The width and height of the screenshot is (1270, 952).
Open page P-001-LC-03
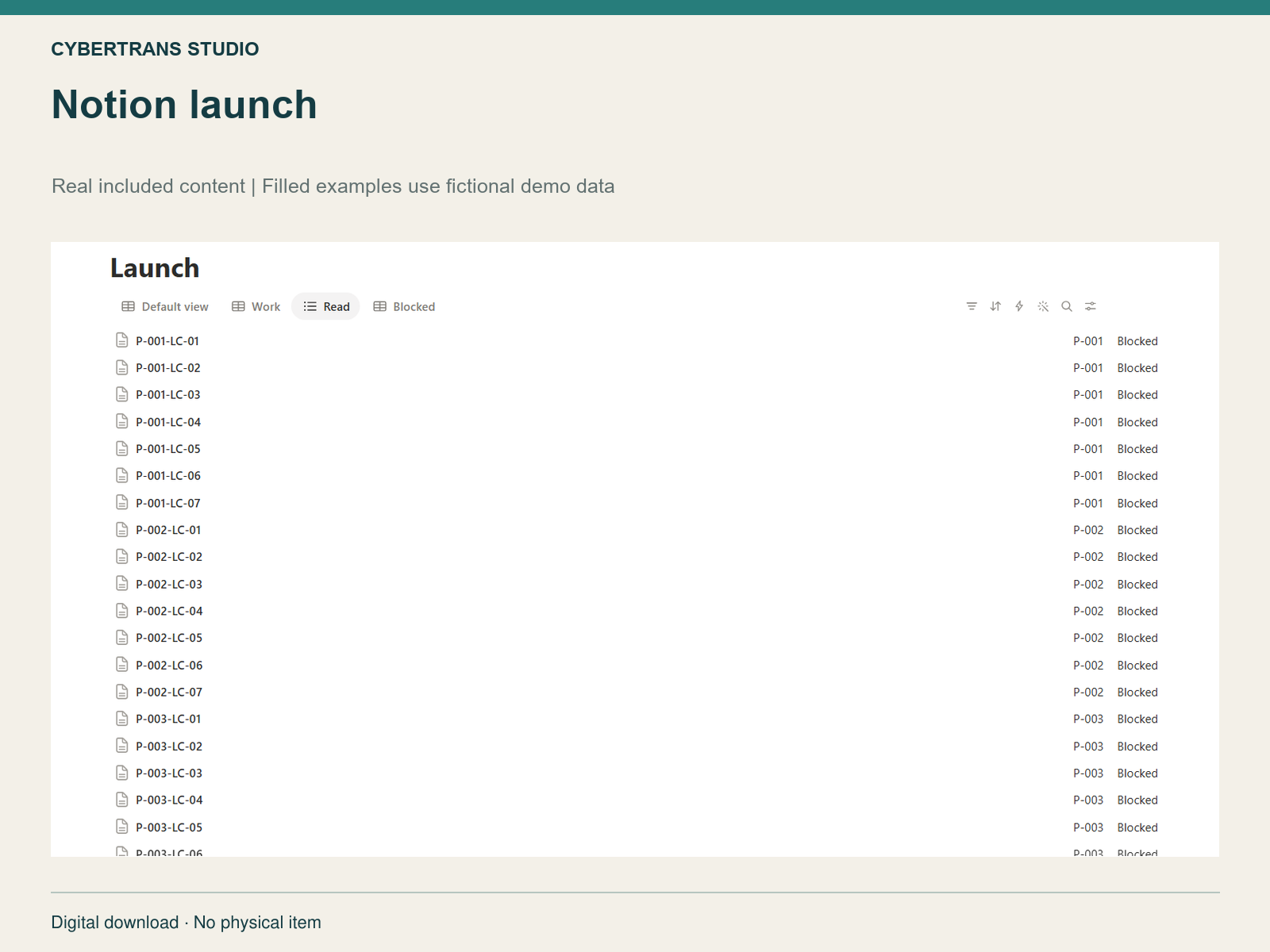click(x=168, y=395)
